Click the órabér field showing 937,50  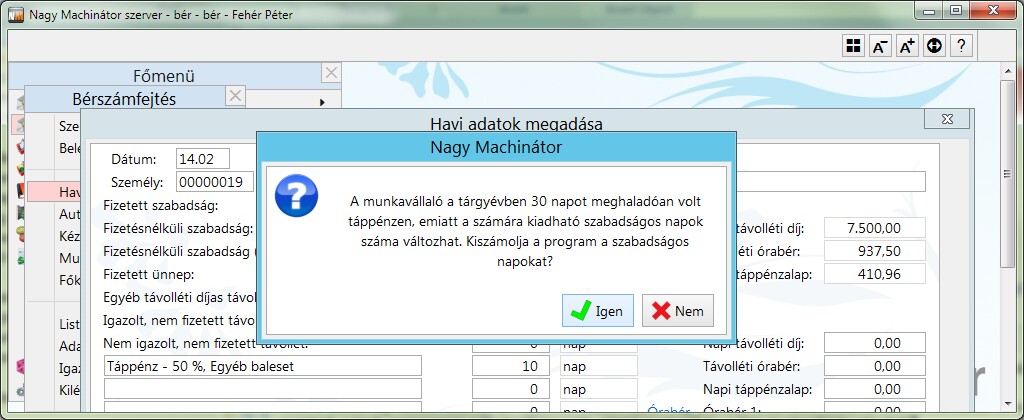tap(875, 251)
